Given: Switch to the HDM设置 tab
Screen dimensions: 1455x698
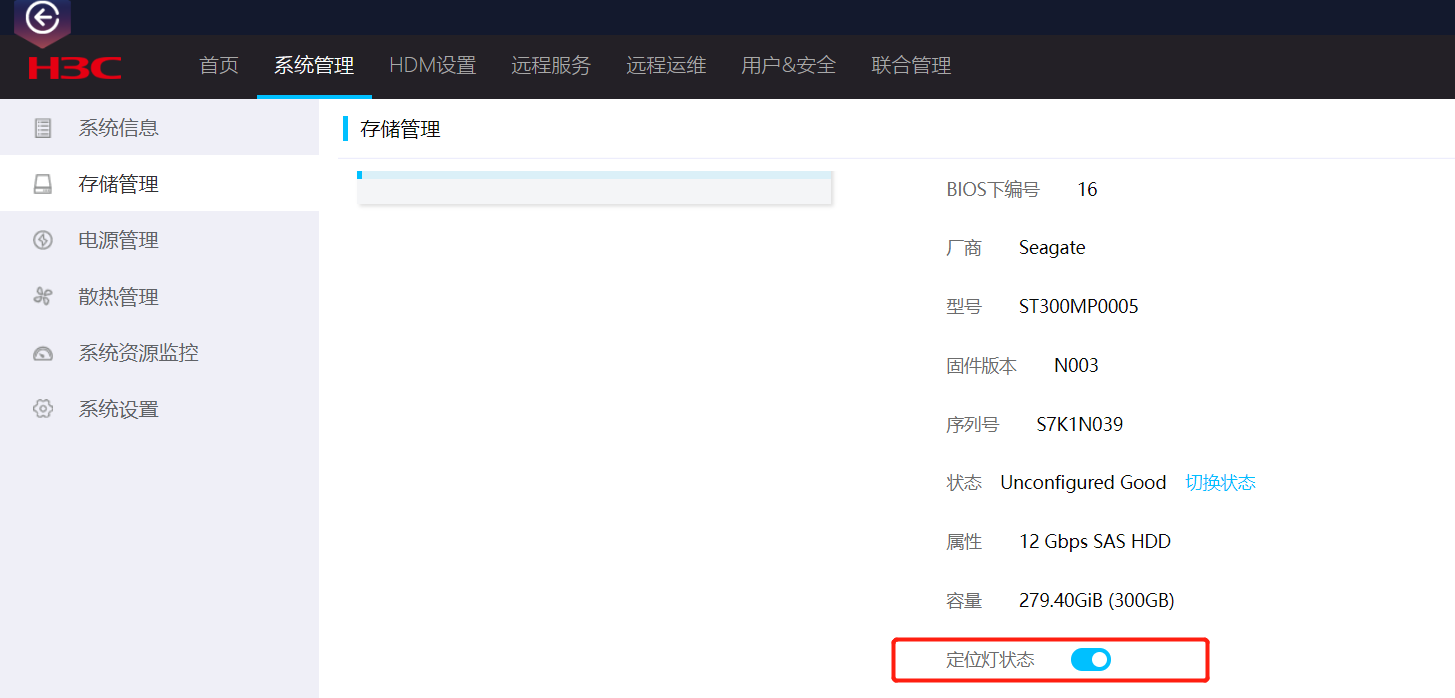Looking at the screenshot, I should [x=432, y=66].
